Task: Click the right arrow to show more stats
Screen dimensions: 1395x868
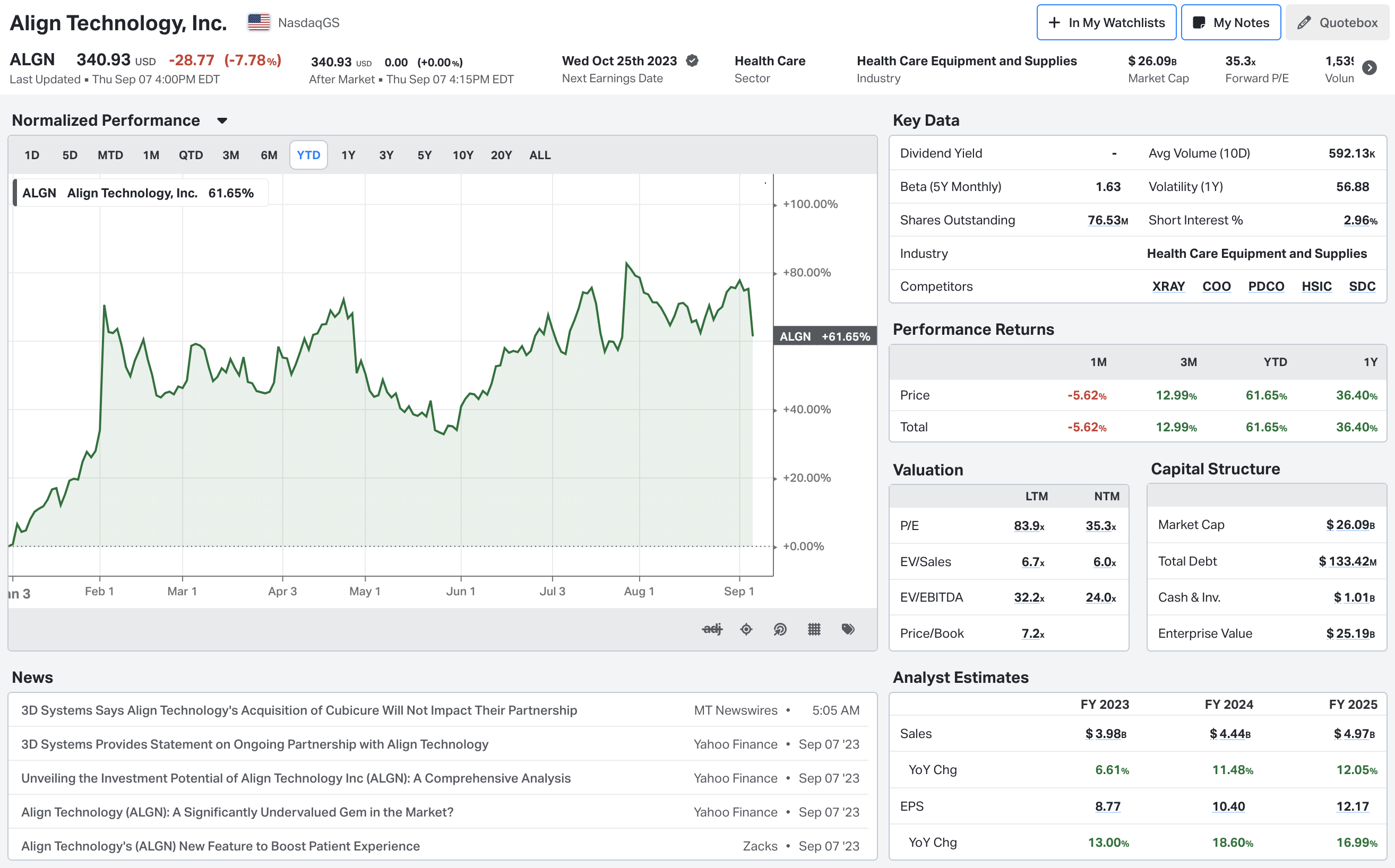Action: [1370, 68]
